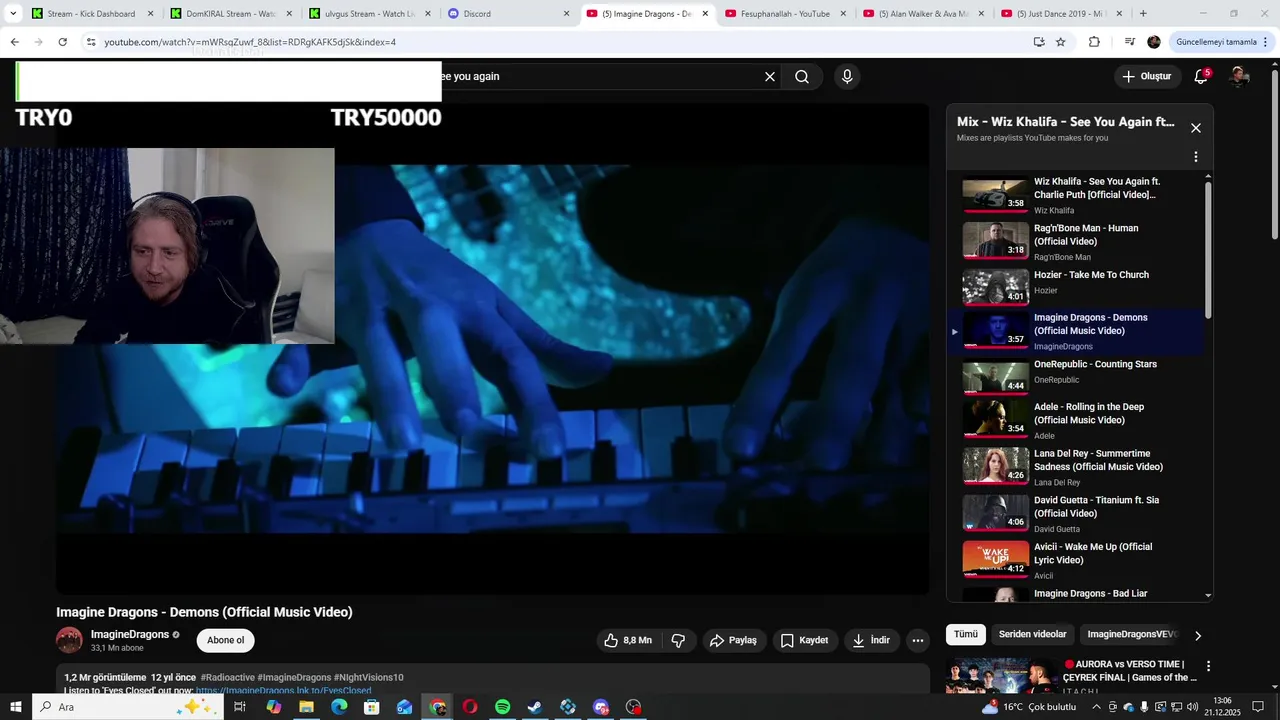
Task: Open the YouTube account avatar menu
Action: (1240, 77)
